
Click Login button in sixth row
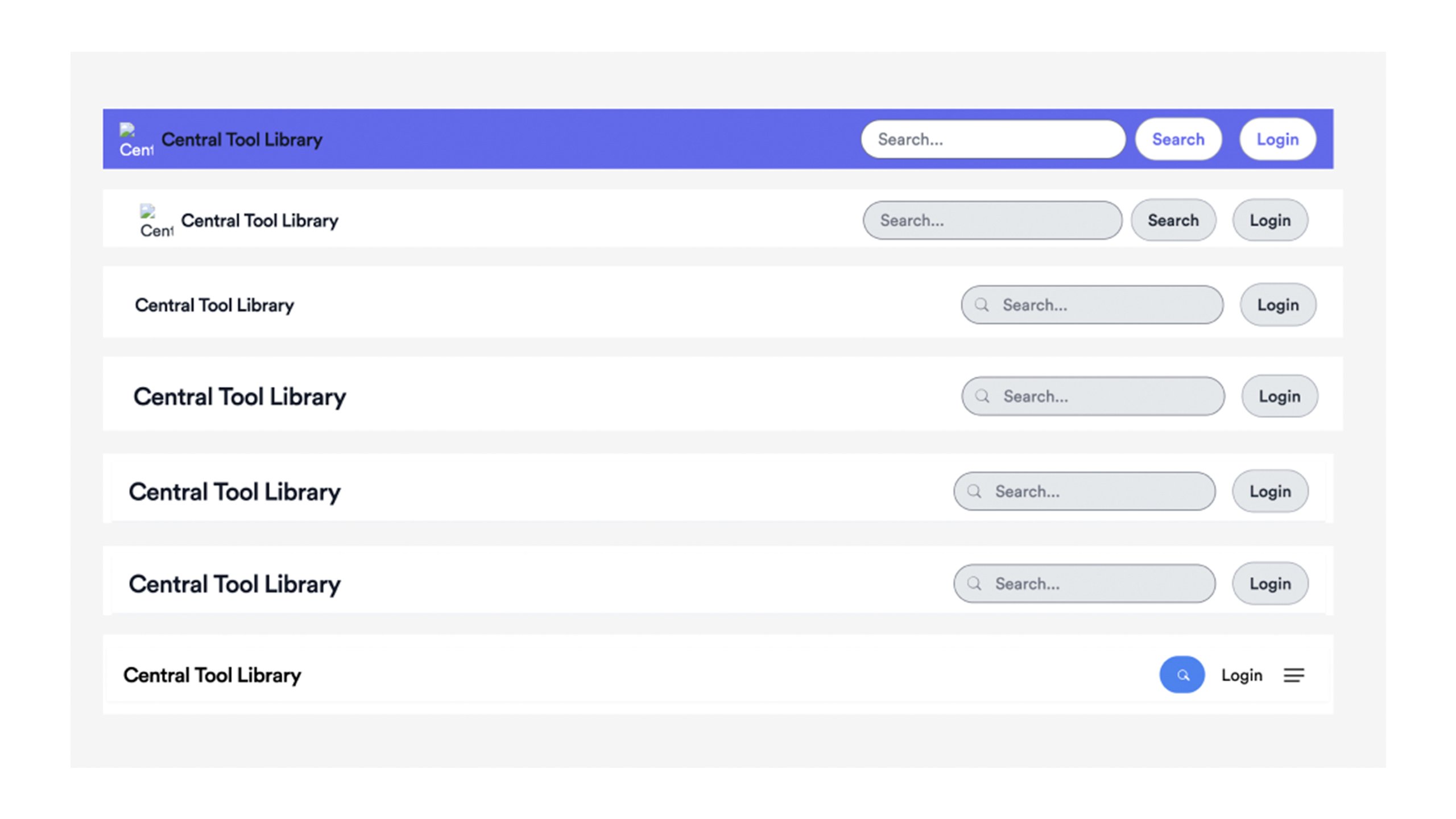click(1270, 583)
